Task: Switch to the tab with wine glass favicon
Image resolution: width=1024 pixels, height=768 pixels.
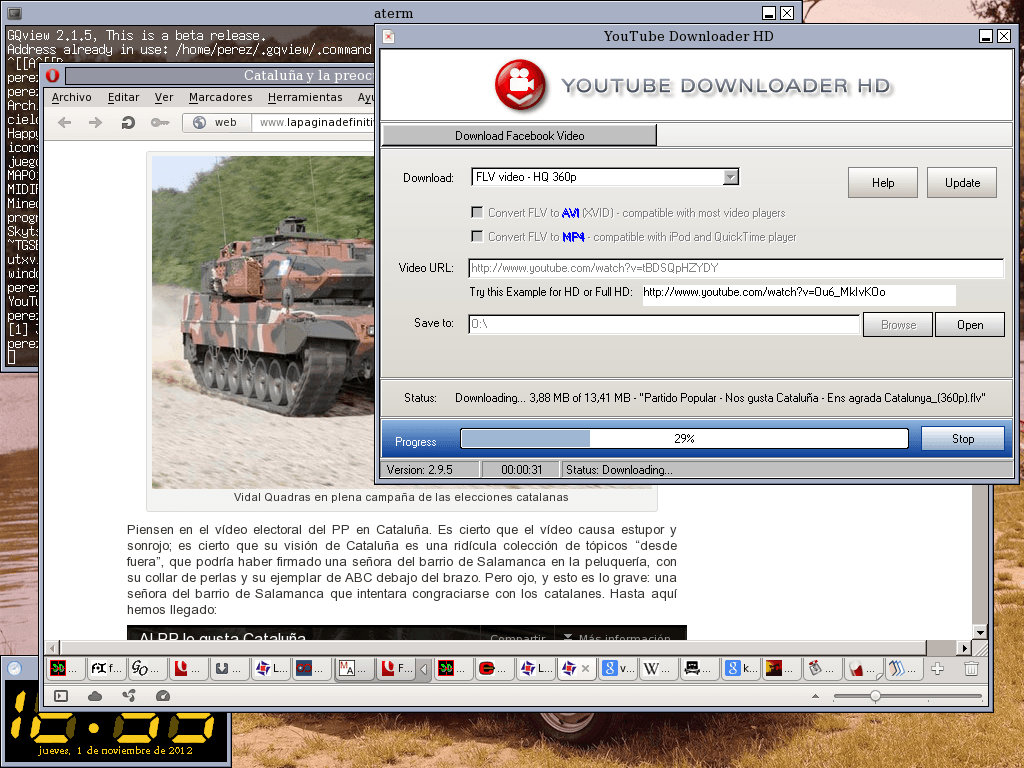Action: [863, 669]
